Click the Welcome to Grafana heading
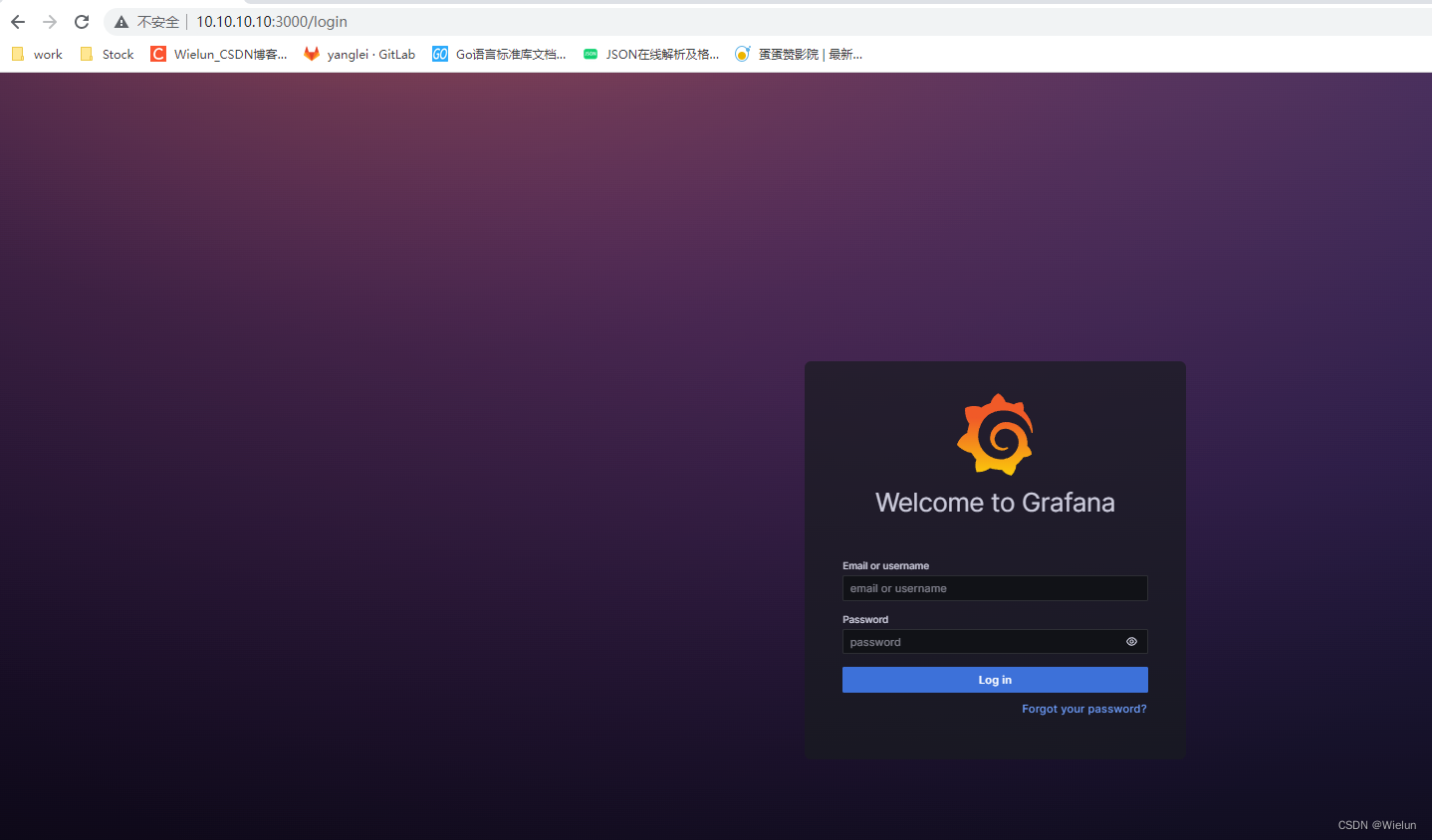This screenshot has width=1432, height=840. pyautogui.click(x=995, y=503)
